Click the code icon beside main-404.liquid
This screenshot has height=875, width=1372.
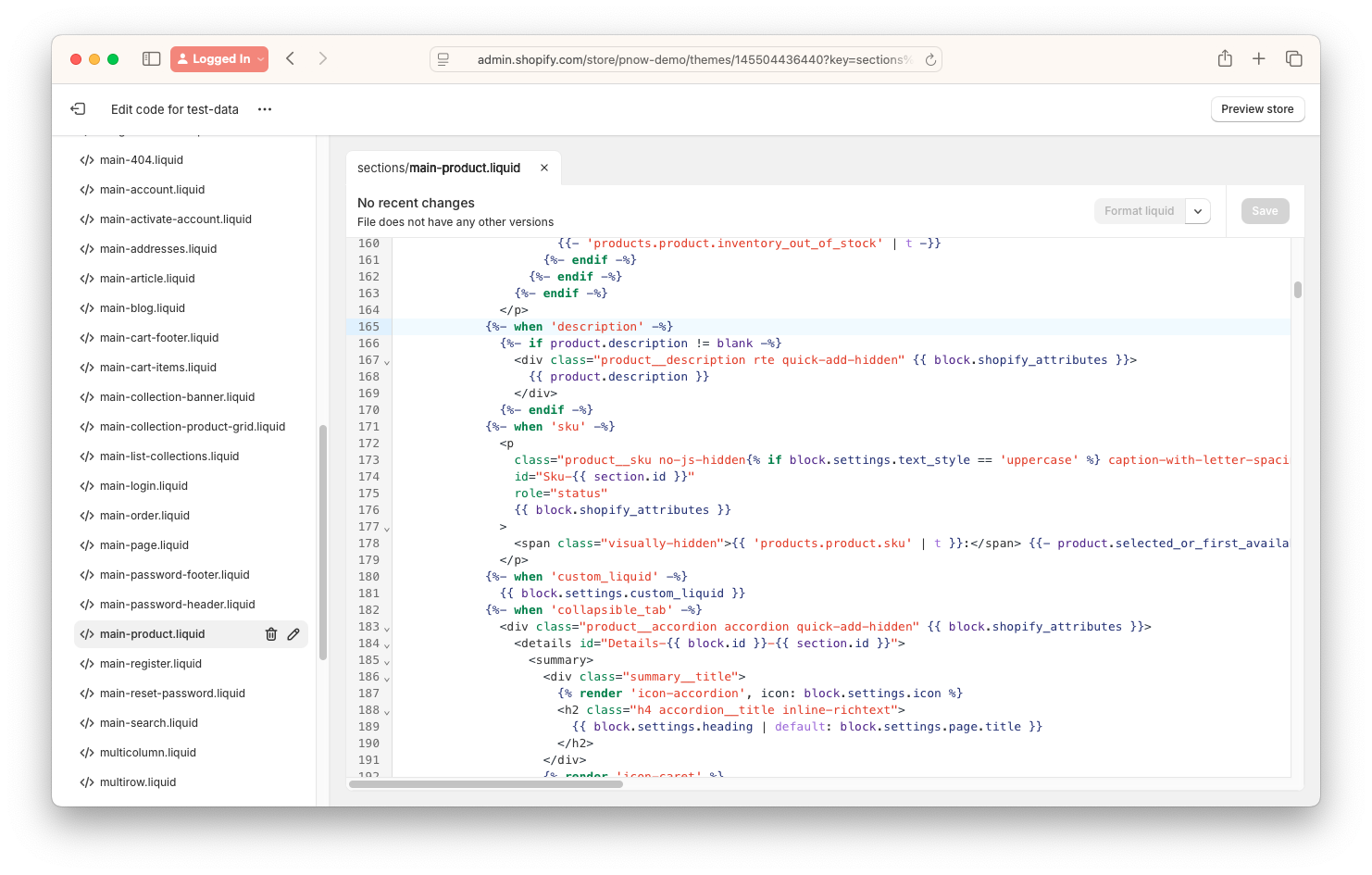[x=87, y=160]
